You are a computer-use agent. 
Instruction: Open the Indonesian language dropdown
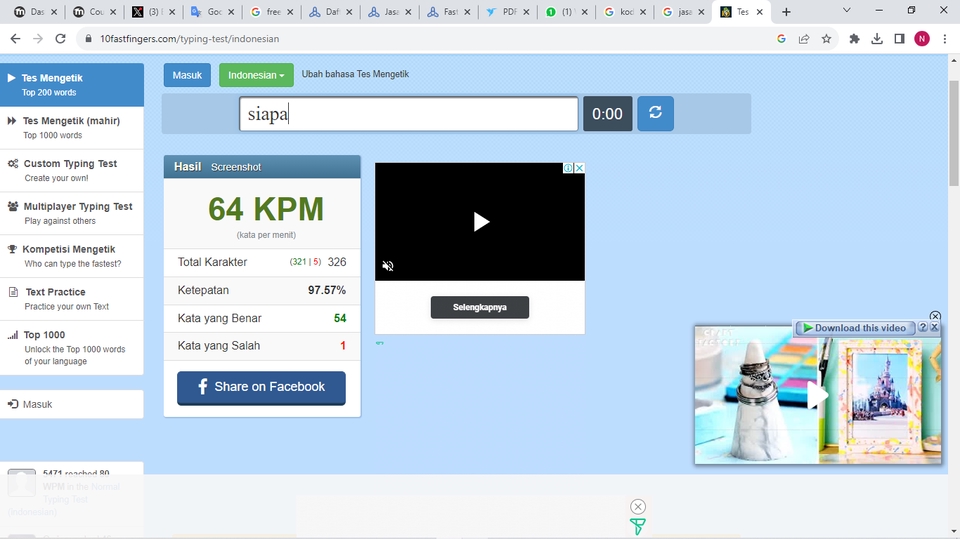(256, 75)
